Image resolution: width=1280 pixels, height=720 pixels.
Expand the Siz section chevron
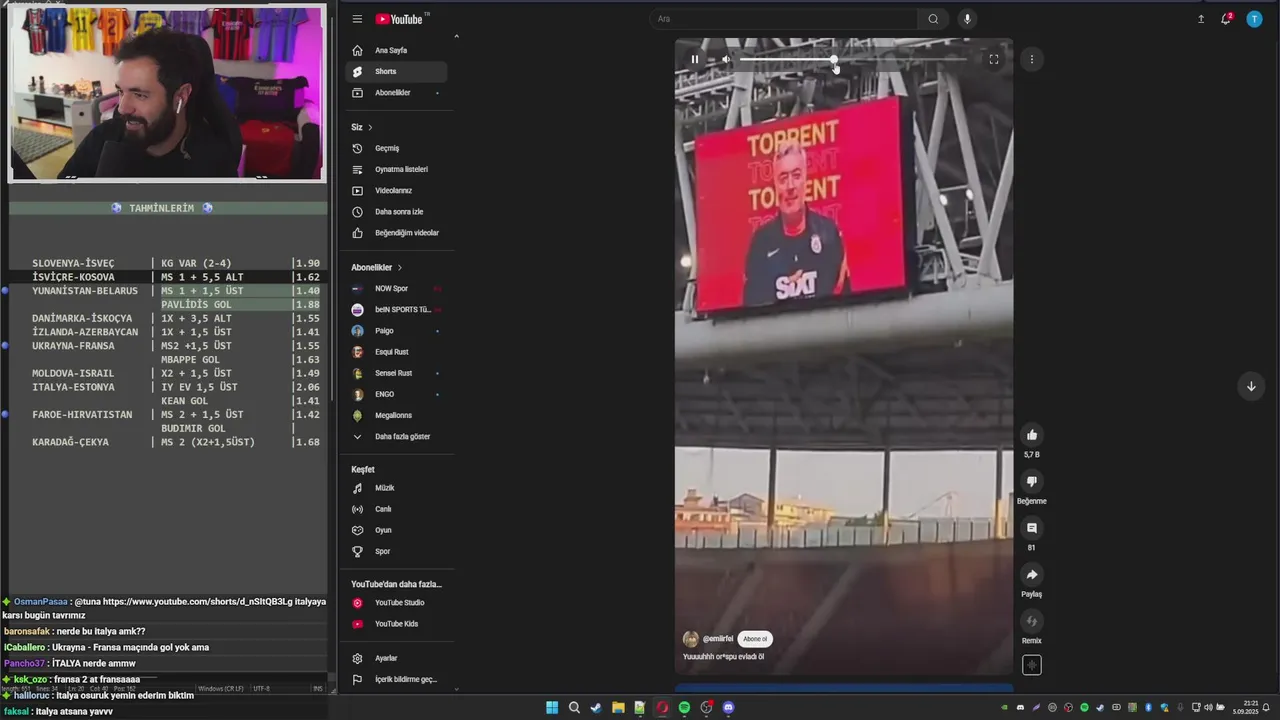tap(370, 127)
